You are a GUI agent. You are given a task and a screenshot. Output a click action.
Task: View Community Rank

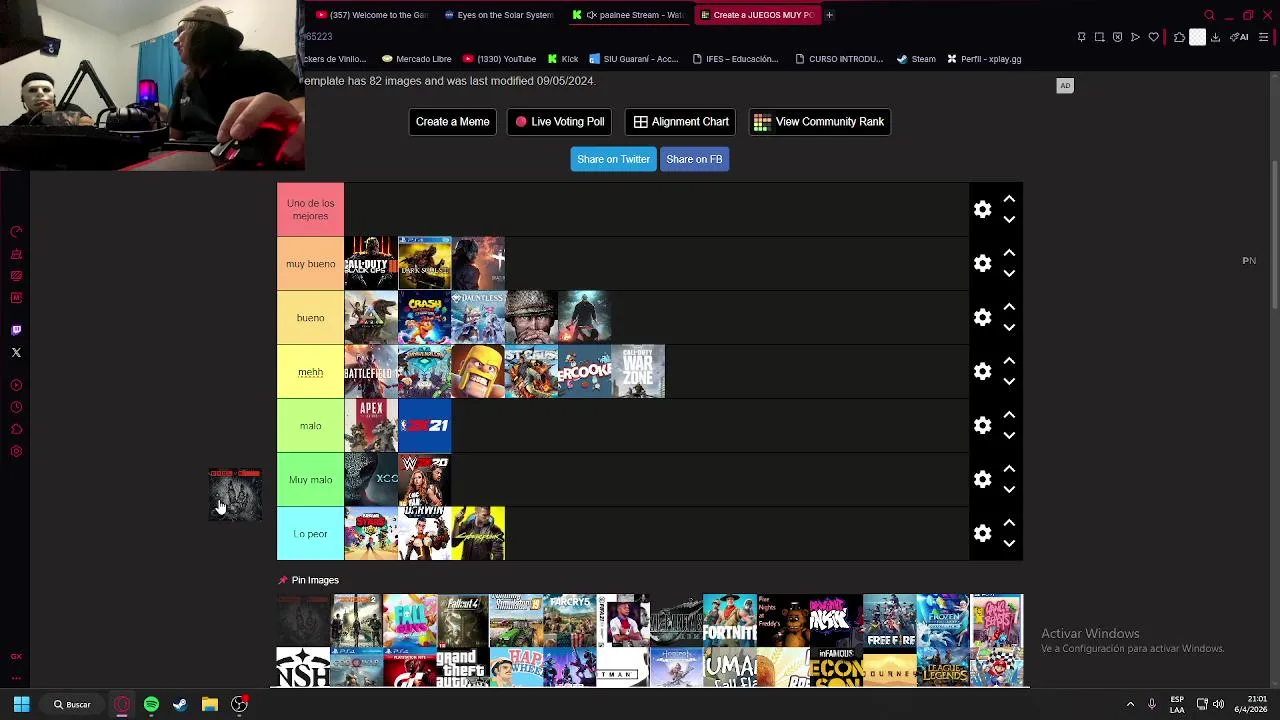(x=819, y=122)
